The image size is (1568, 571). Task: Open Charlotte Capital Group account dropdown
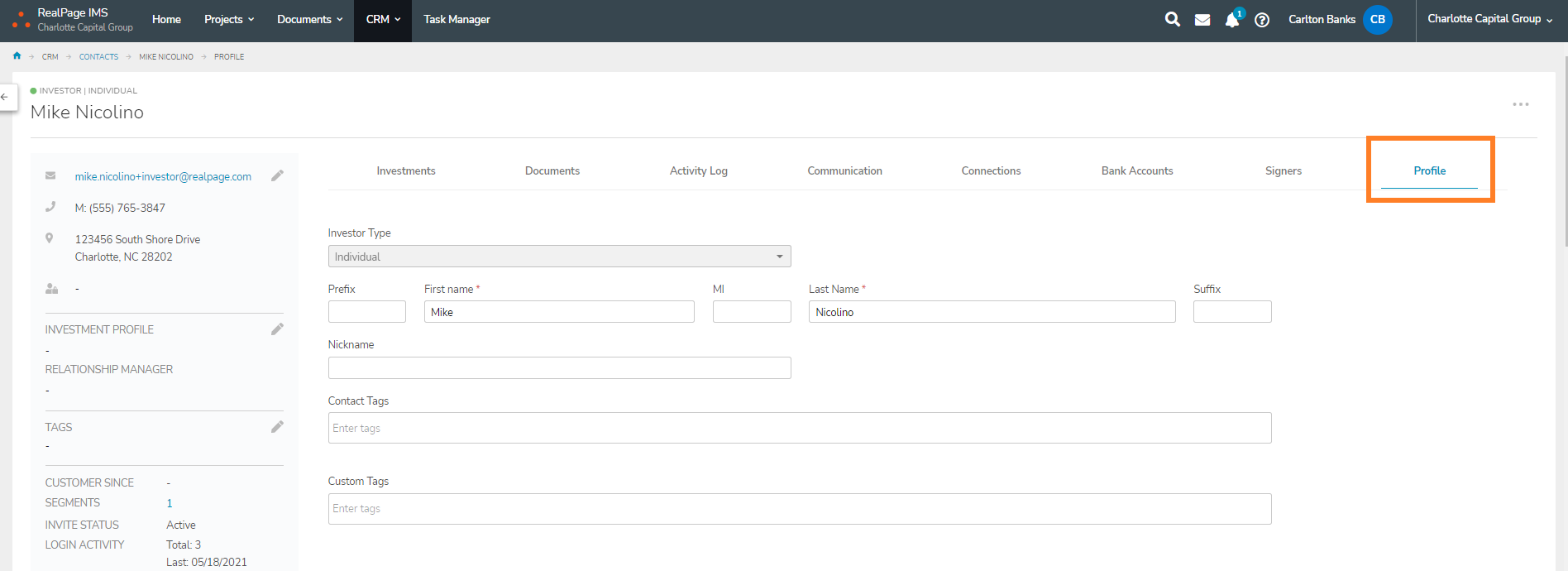click(x=1489, y=19)
